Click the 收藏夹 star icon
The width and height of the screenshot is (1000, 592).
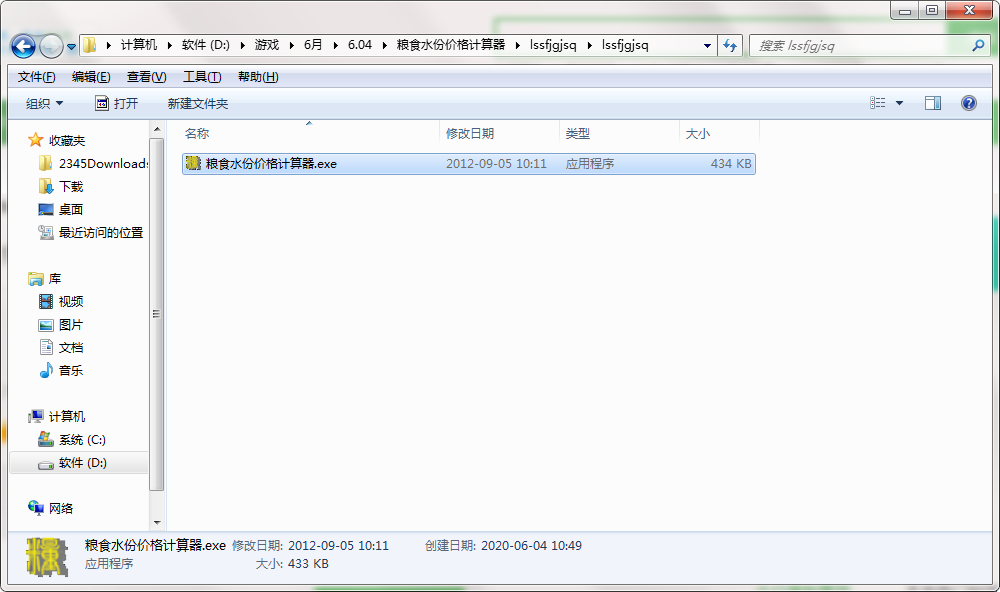(x=36, y=140)
